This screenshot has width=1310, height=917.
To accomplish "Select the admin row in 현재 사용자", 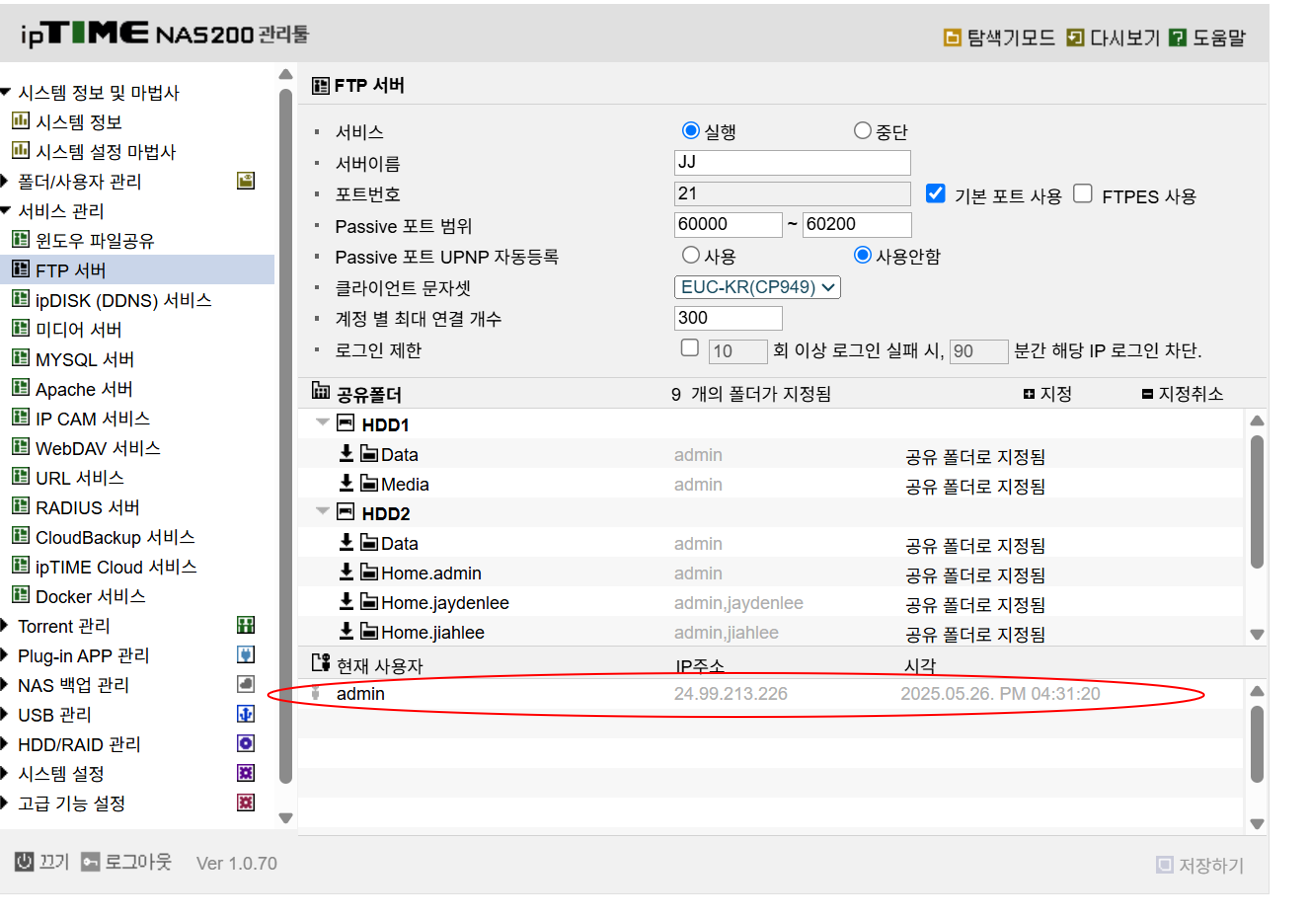I will (x=771, y=694).
